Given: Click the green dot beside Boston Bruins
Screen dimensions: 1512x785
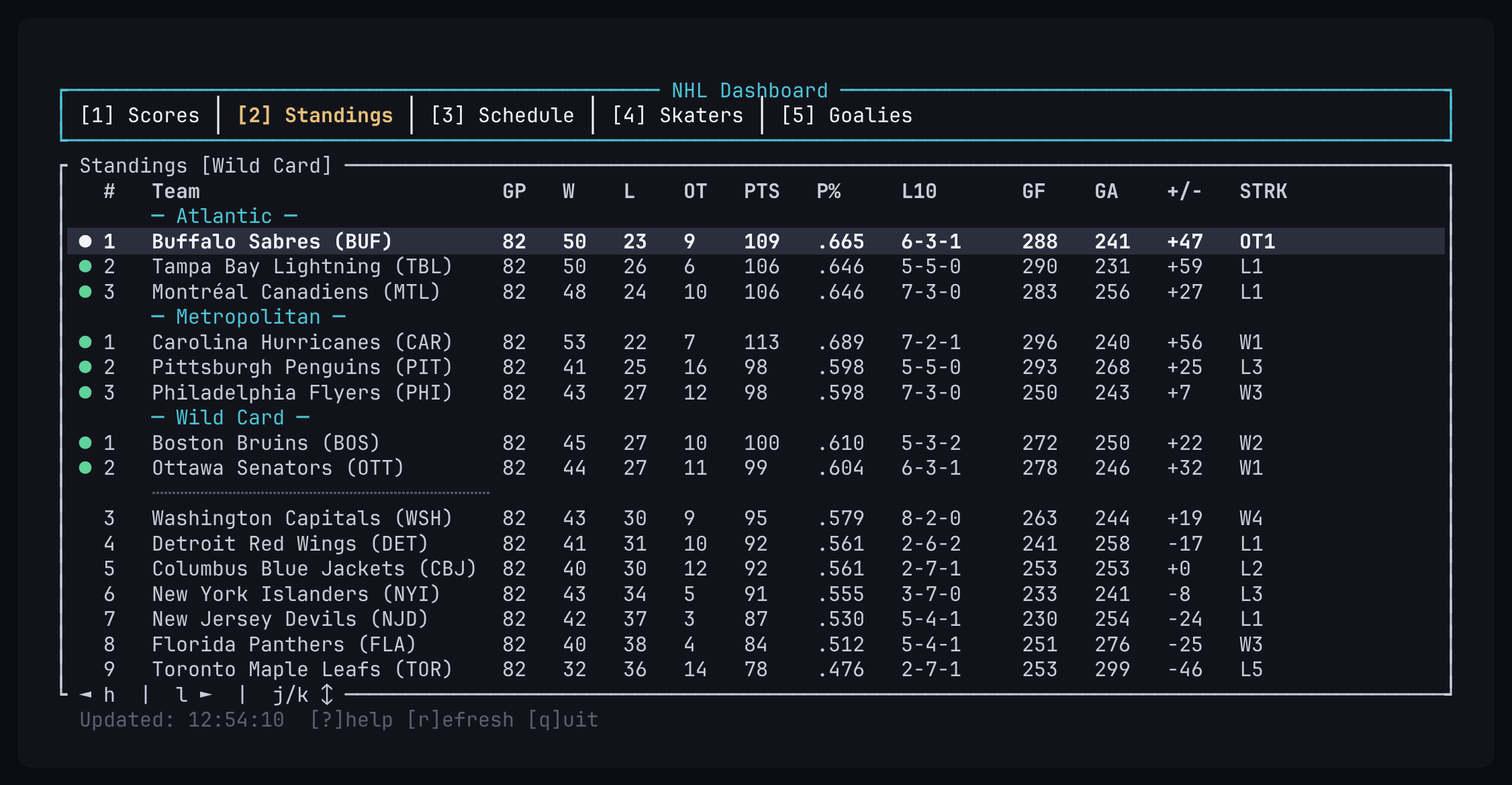Looking at the screenshot, I should click(x=85, y=443).
